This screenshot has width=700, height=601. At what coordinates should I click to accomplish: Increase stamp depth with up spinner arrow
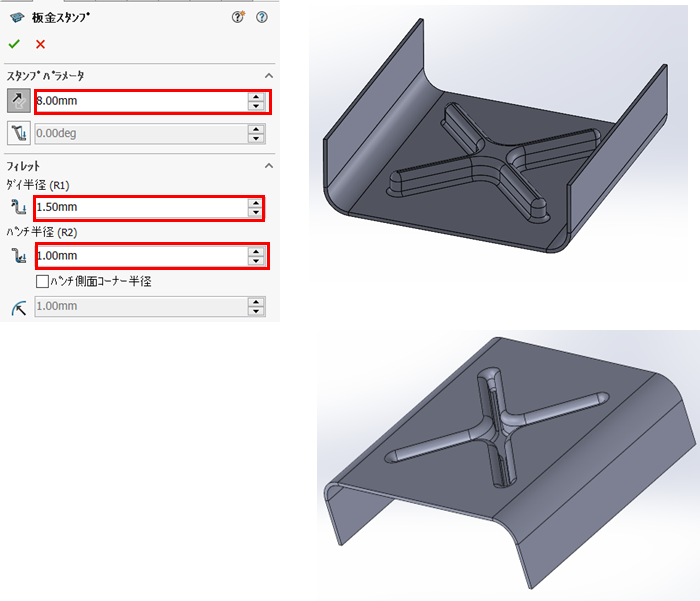point(257,96)
